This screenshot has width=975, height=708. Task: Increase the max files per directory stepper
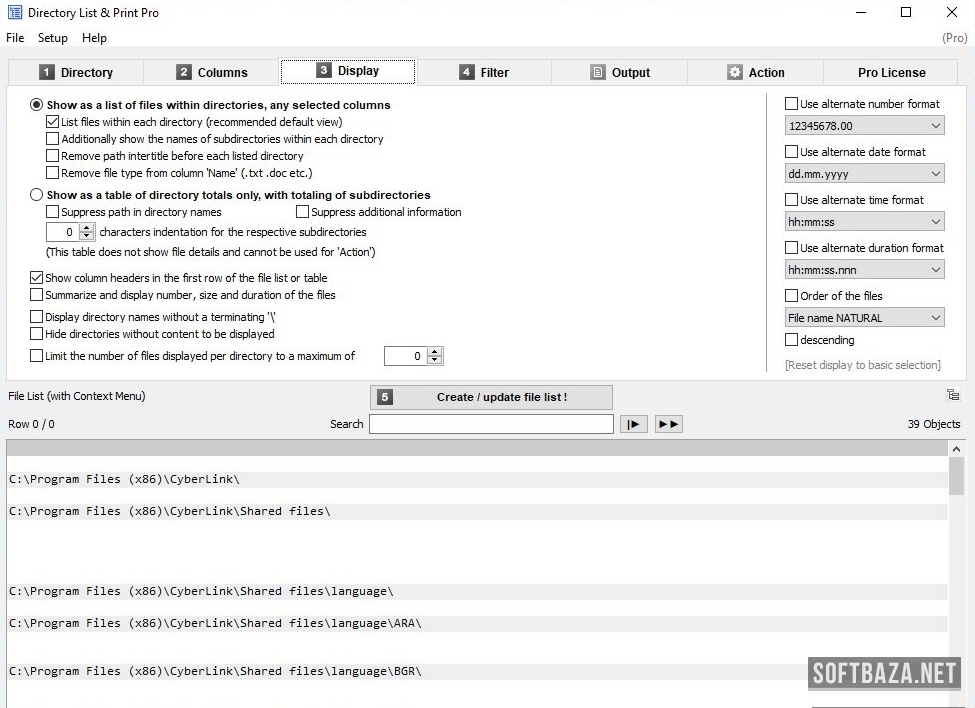click(x=435, y=351)
